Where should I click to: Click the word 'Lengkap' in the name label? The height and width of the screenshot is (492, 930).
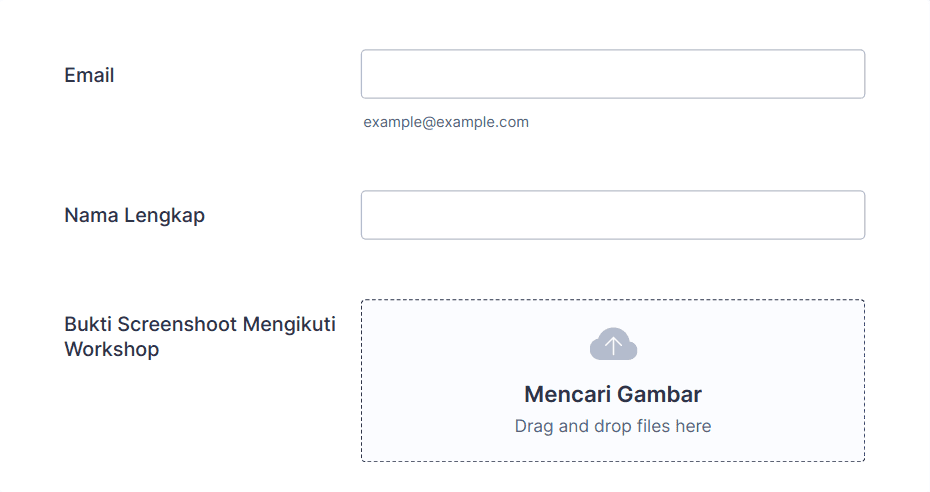[164, 216]
